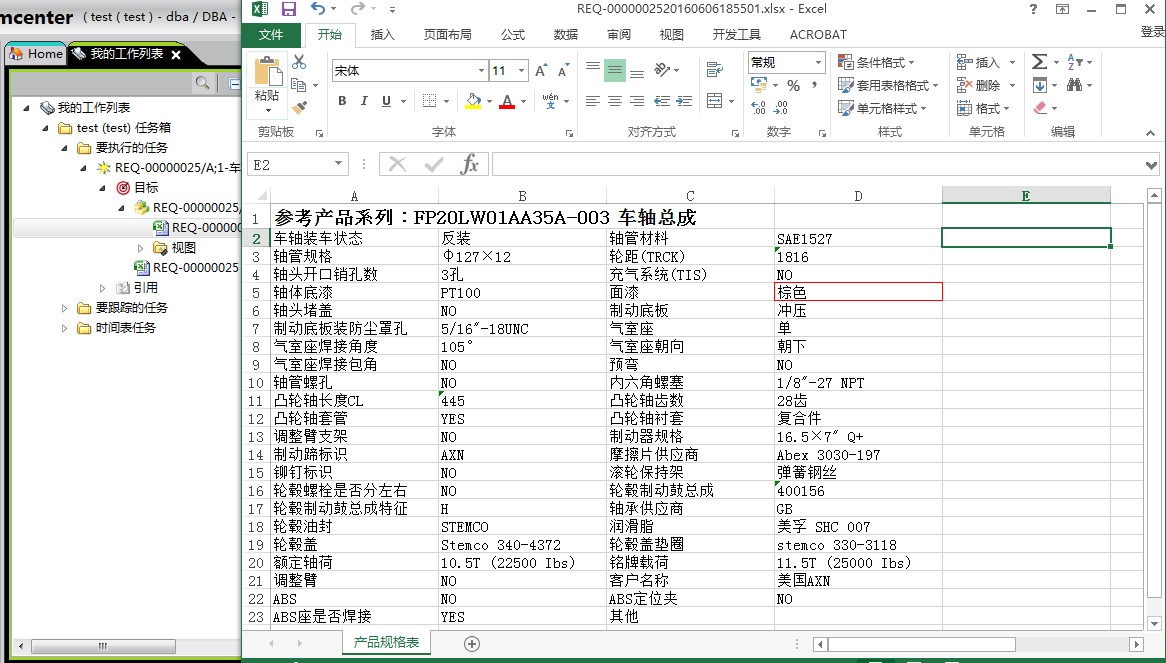Click the Cut scissors icon
This screenshot has height=663, width=1166.
[x=299, y=62]
